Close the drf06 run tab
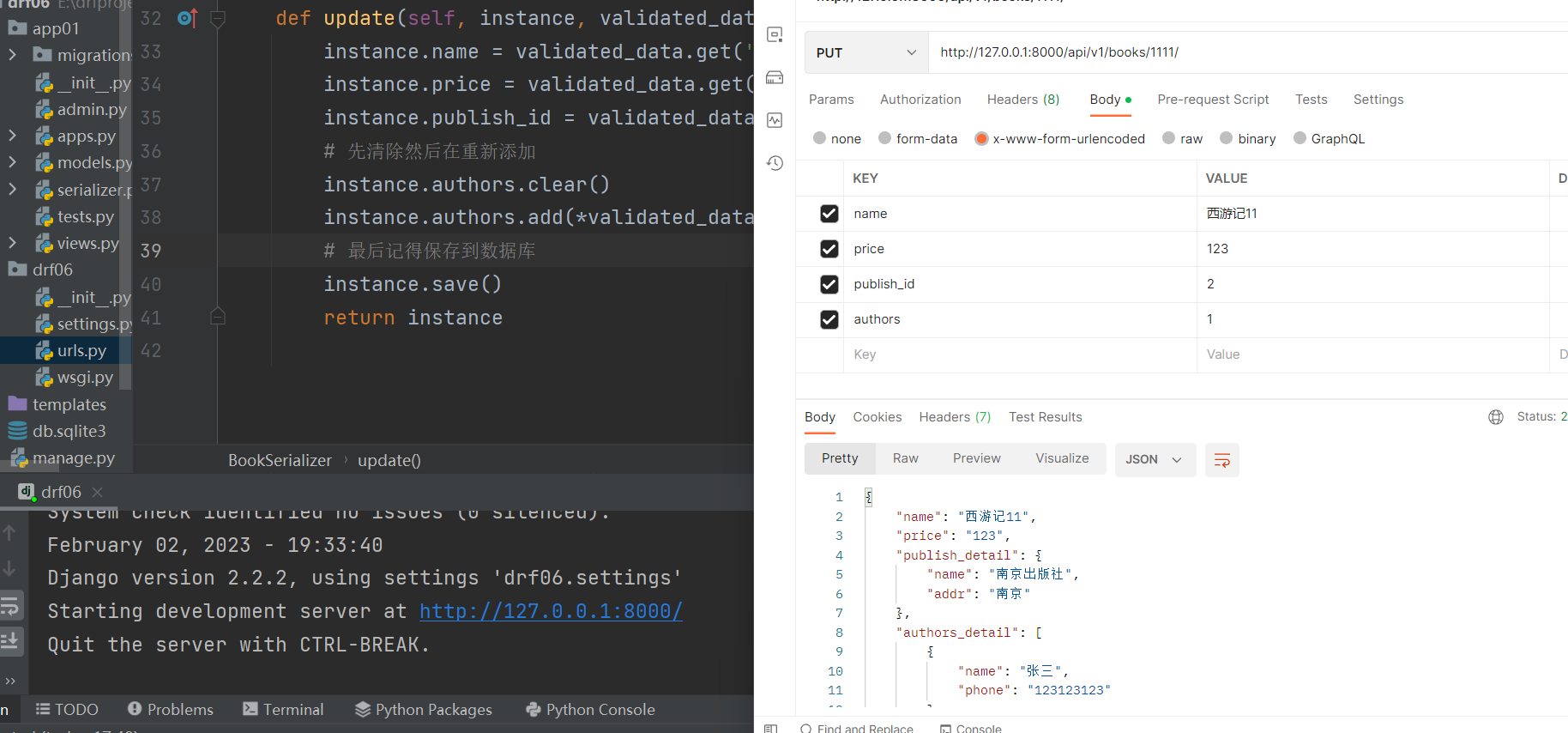 (x=97, y=492)
